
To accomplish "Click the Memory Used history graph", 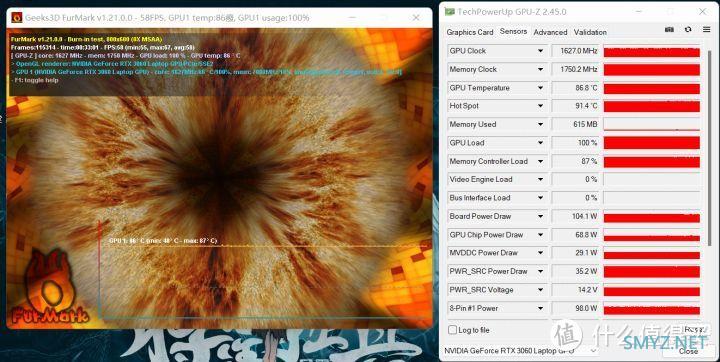I will 652,124.
